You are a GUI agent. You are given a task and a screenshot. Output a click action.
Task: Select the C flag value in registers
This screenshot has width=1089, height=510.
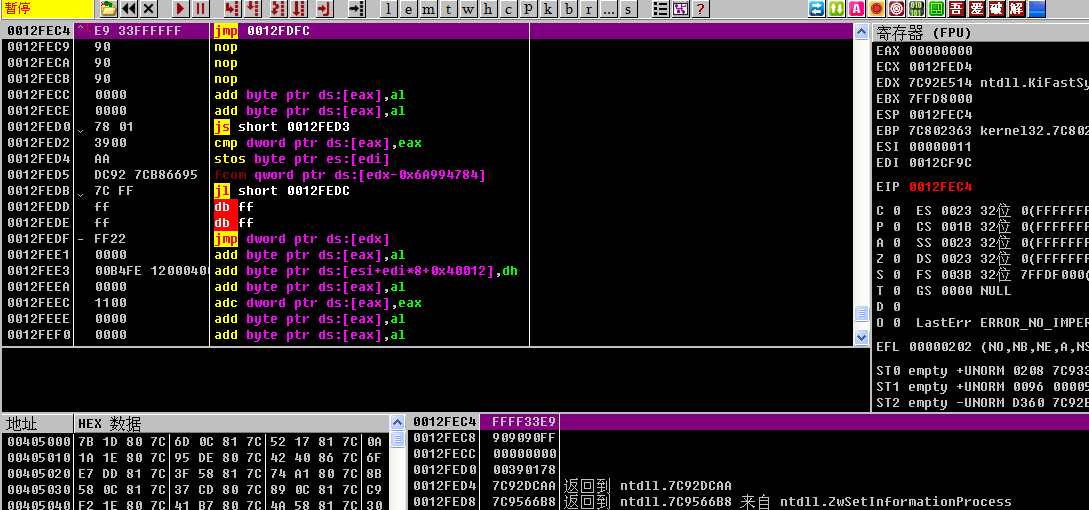[x=897, y=211]
